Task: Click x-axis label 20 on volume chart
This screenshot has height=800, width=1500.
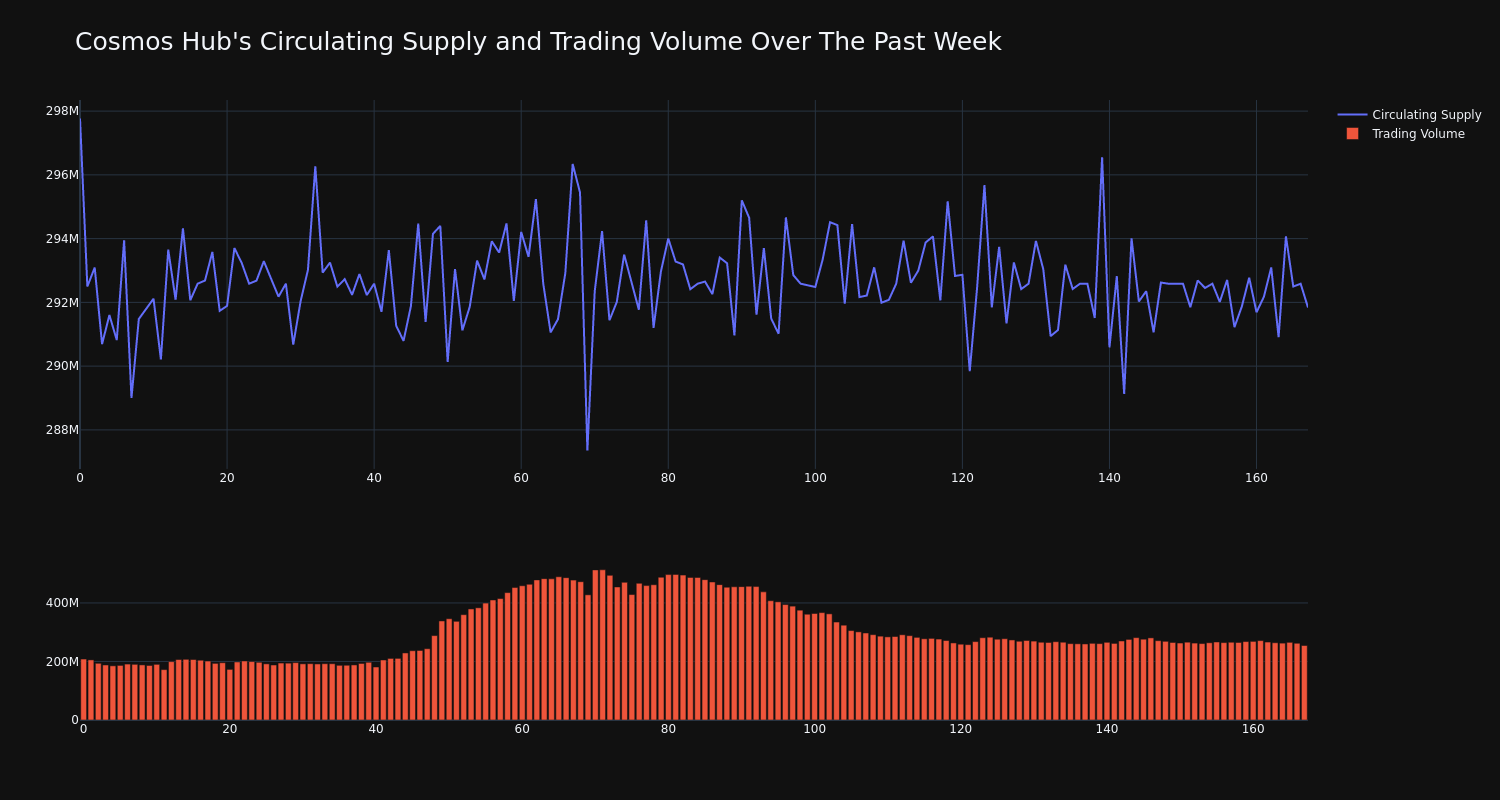Action: pyautogui.click(x=230, y=729)
